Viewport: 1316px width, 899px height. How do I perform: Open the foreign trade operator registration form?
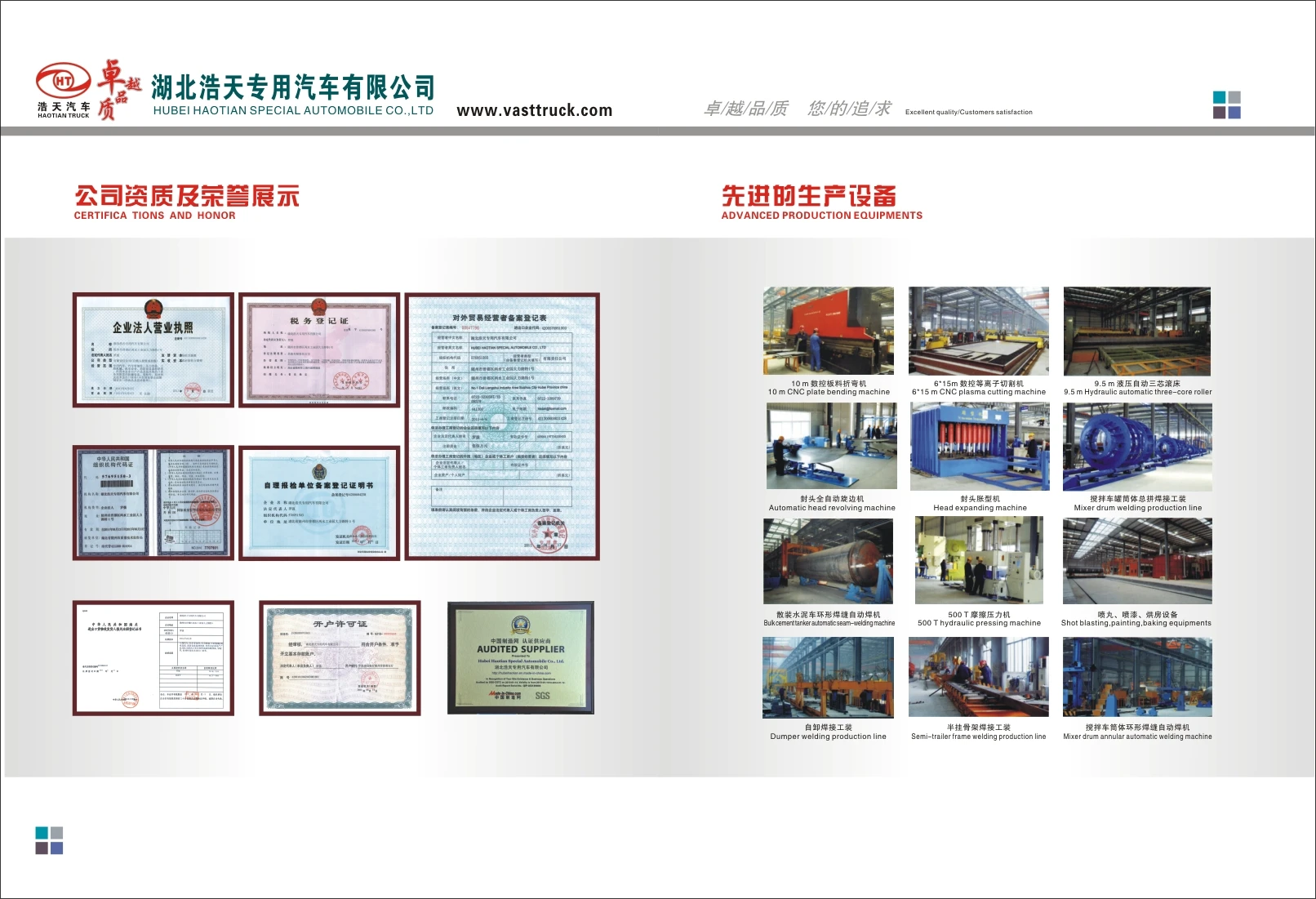pos(502,426)
